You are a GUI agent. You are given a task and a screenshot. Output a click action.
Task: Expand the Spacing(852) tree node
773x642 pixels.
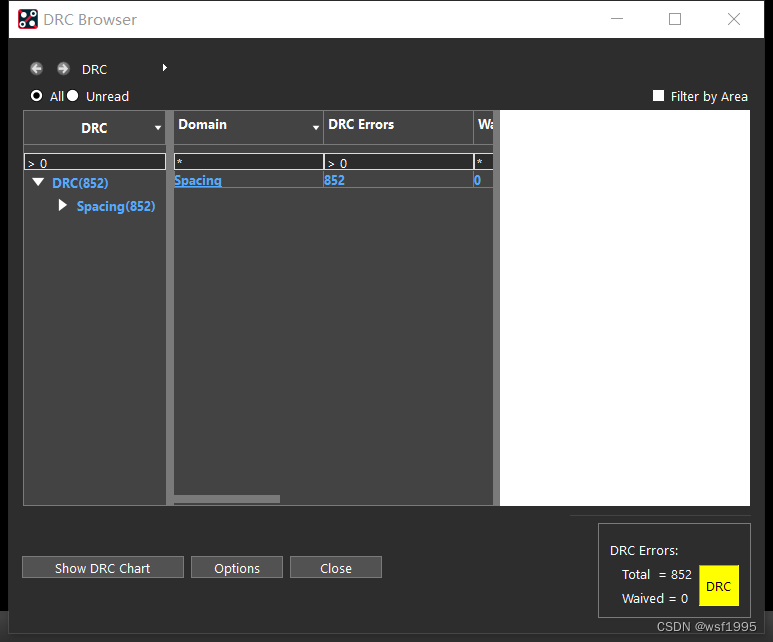pyautogui.click(x=63, y=205)
